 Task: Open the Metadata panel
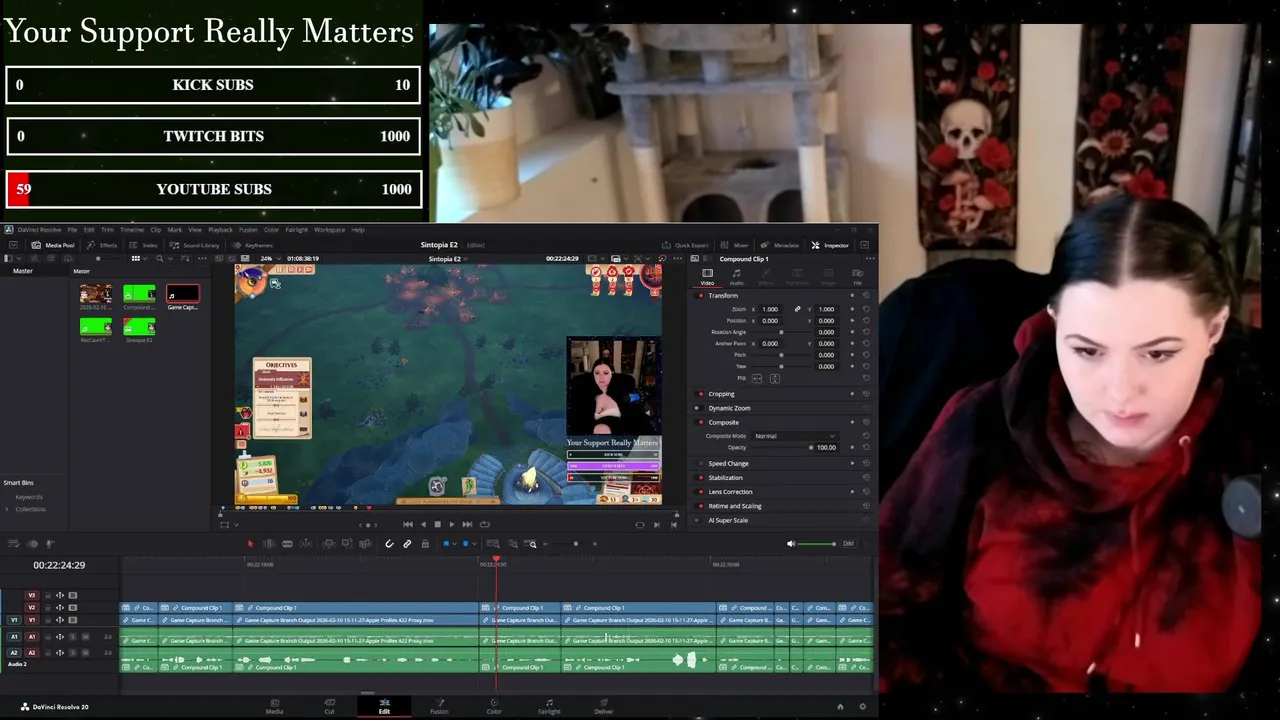click(x=780, y=245)
